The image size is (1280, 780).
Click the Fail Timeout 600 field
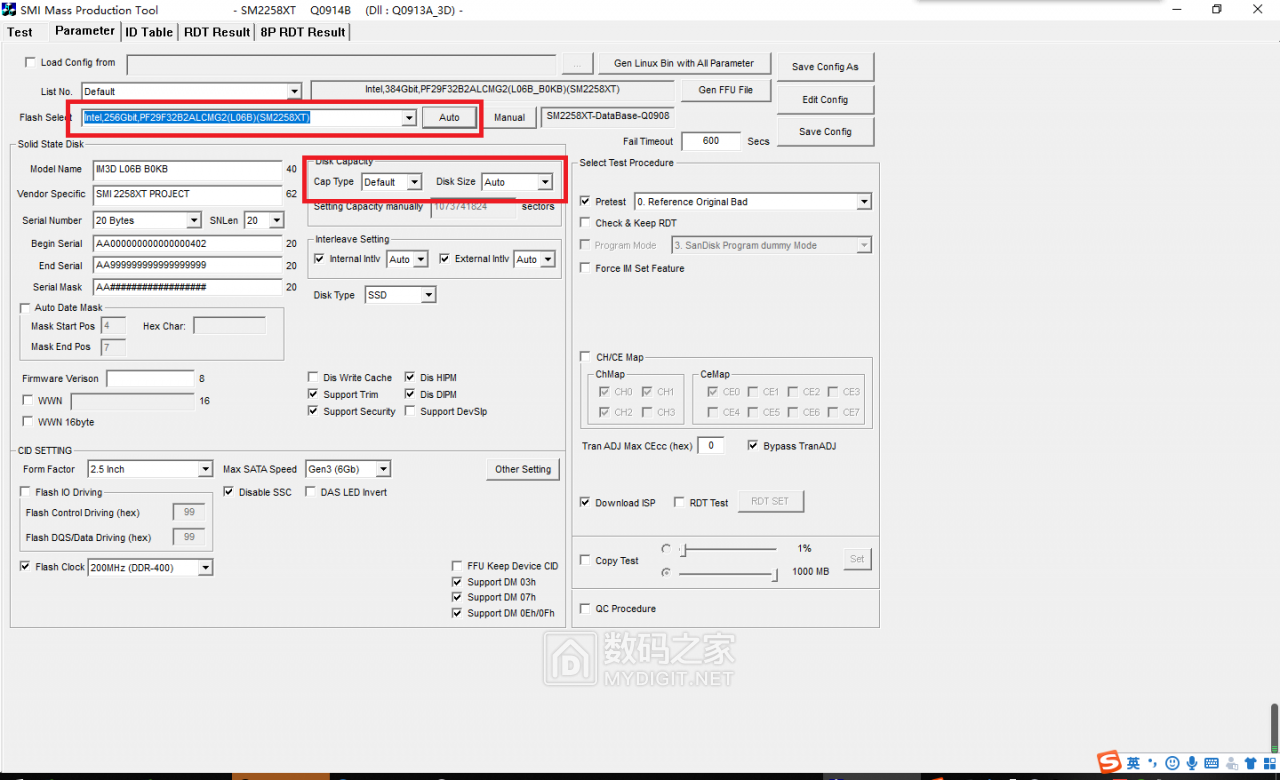(x=711, y=141)
